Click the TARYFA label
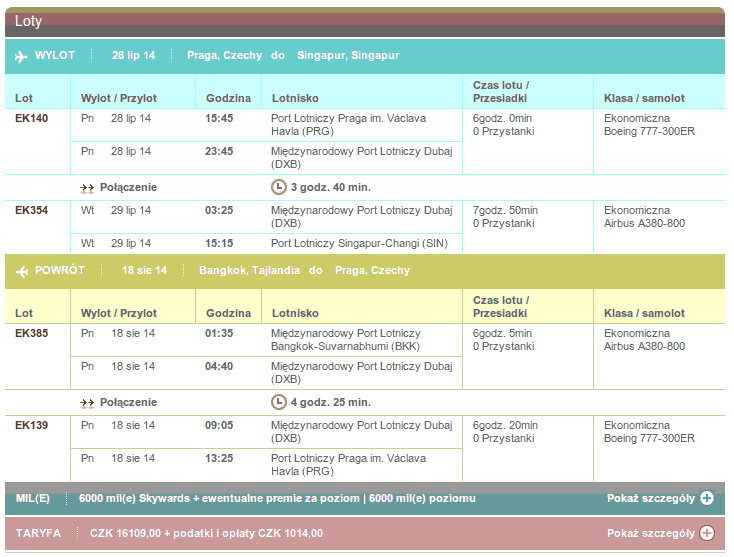This screenshot has width=734, height=557. [x=38, y=533]
